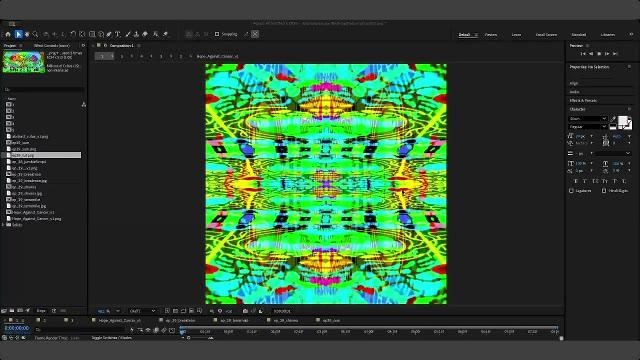Switch to the Small Screen workspace

click(x=546, y=35)
